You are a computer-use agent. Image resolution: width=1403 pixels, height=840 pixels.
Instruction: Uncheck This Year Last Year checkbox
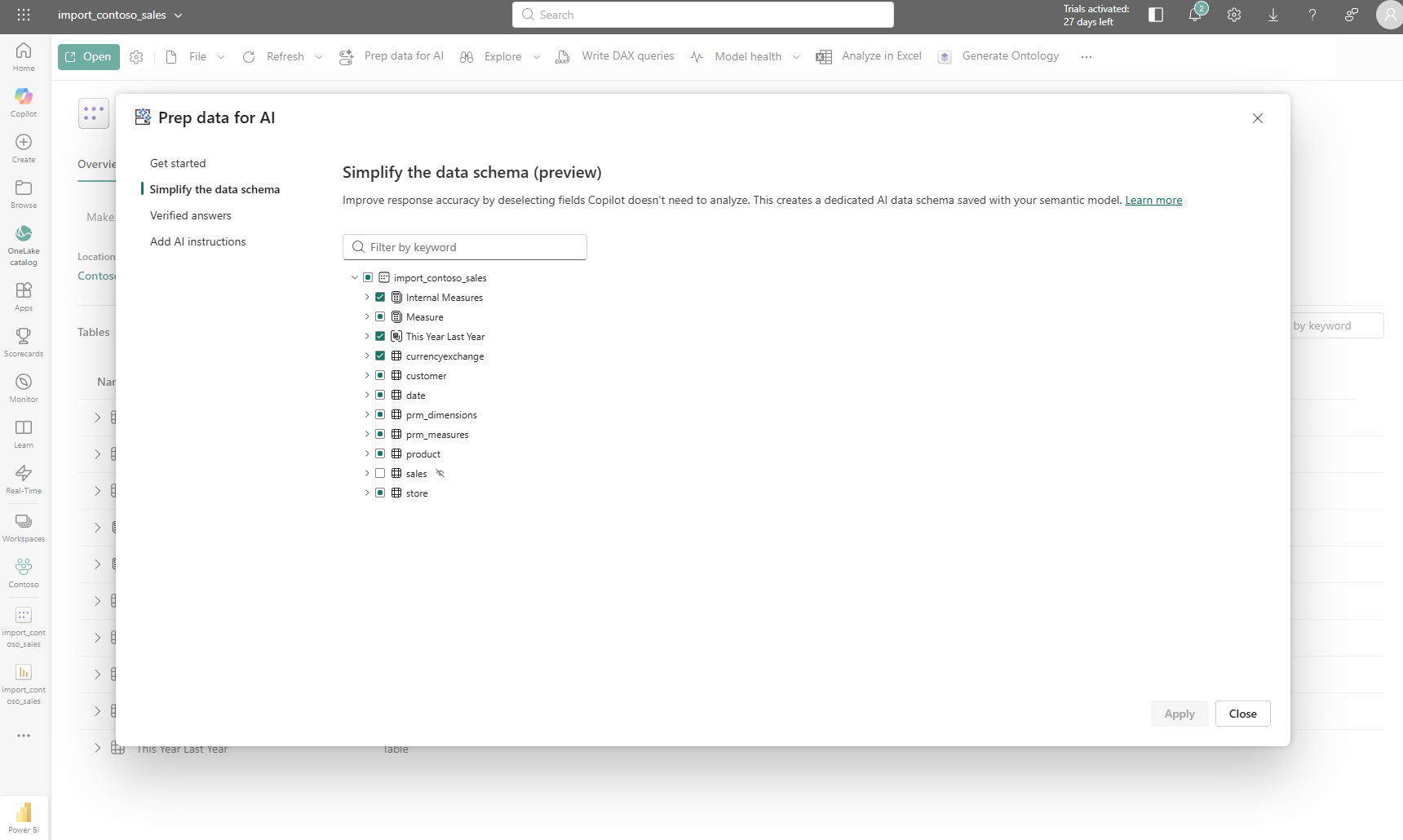click(x=380, y=336)
